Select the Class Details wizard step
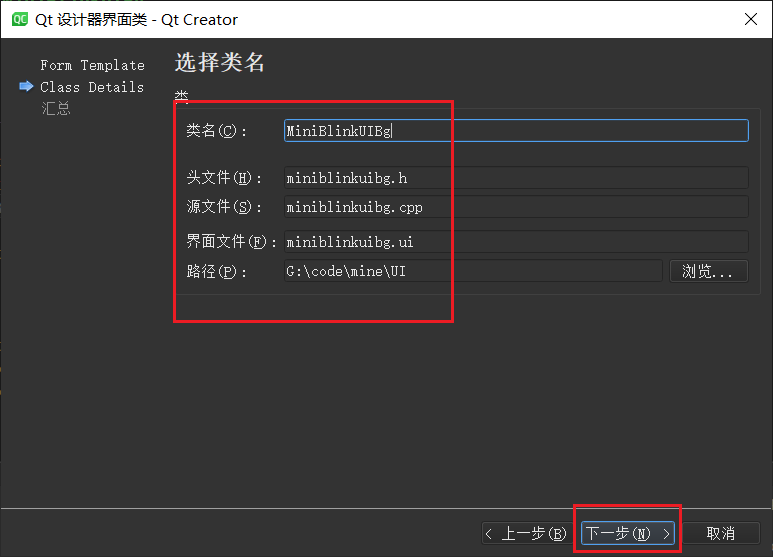773x557 pixels. tap(92, 87)
